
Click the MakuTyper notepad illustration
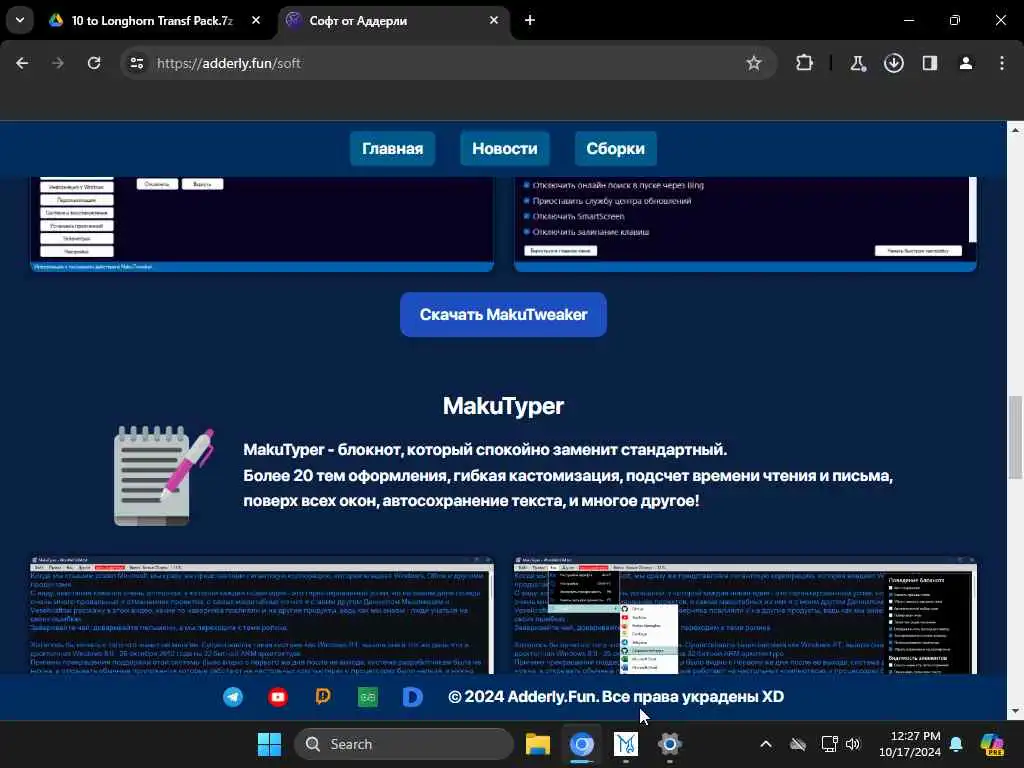point(163,475)
